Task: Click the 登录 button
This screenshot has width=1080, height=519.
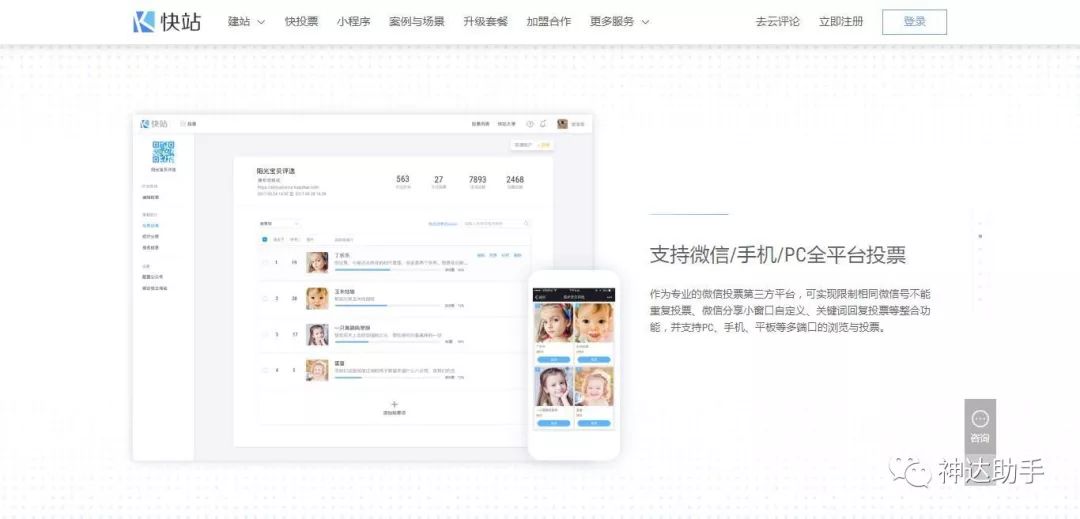Action: 914,22
